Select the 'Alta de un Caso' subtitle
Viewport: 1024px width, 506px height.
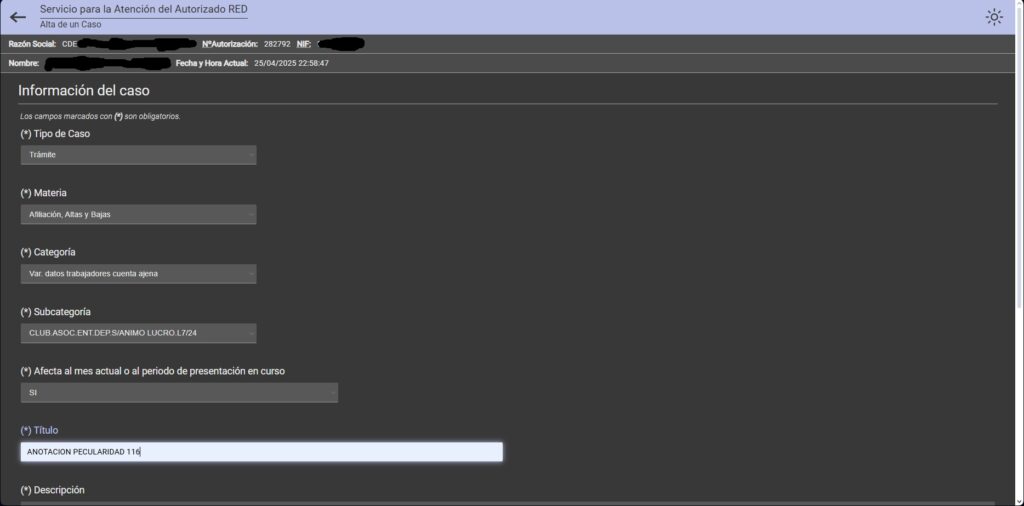click(73, 24)
